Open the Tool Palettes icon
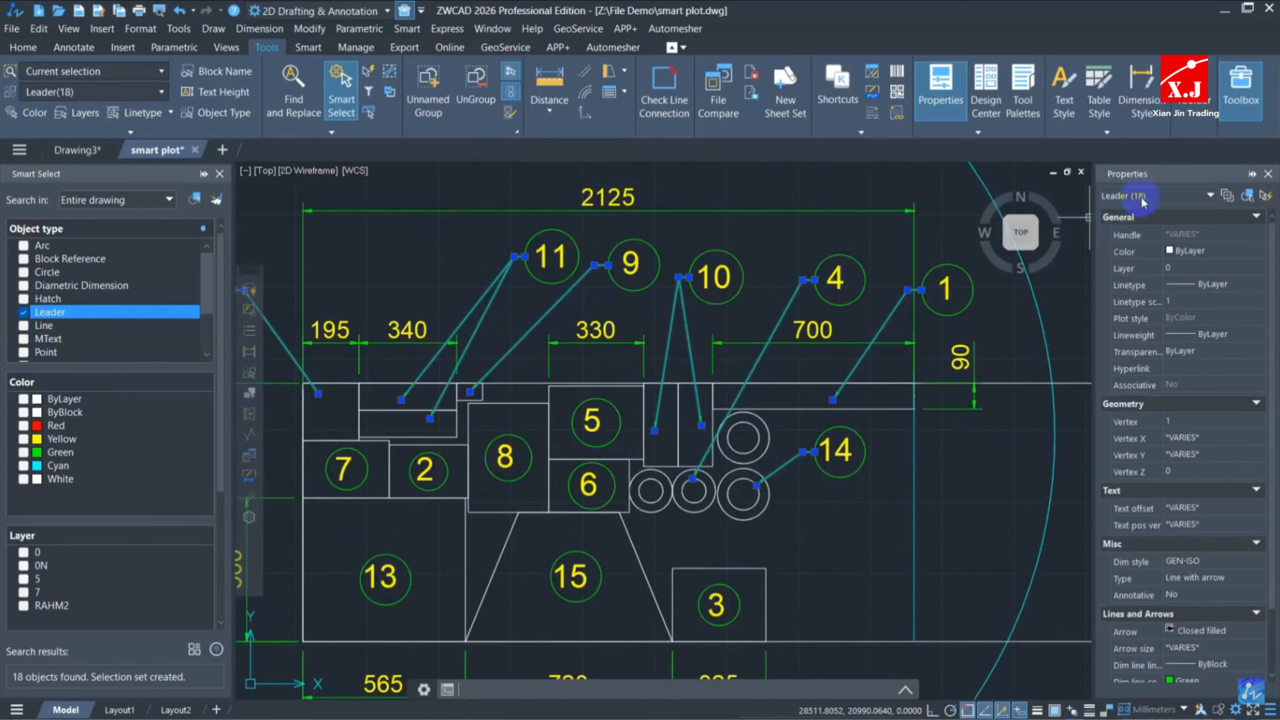The width and height of the screenshot is (1280, 720). [1022, 90]
